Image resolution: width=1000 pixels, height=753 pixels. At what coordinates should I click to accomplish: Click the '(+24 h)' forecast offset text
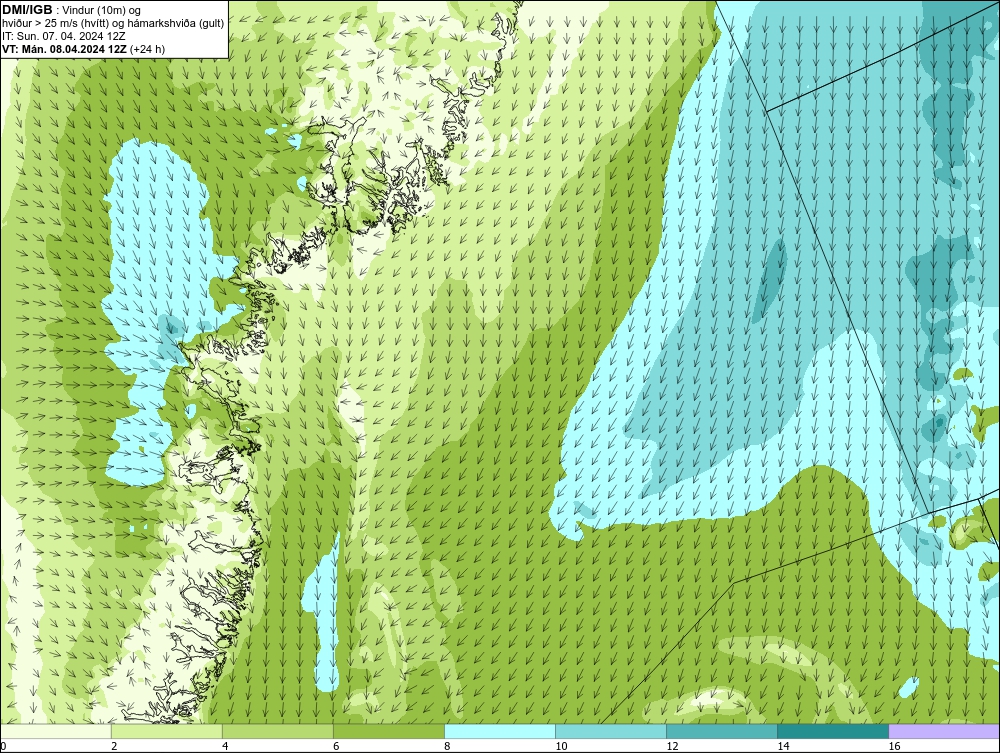click(147, 49)
